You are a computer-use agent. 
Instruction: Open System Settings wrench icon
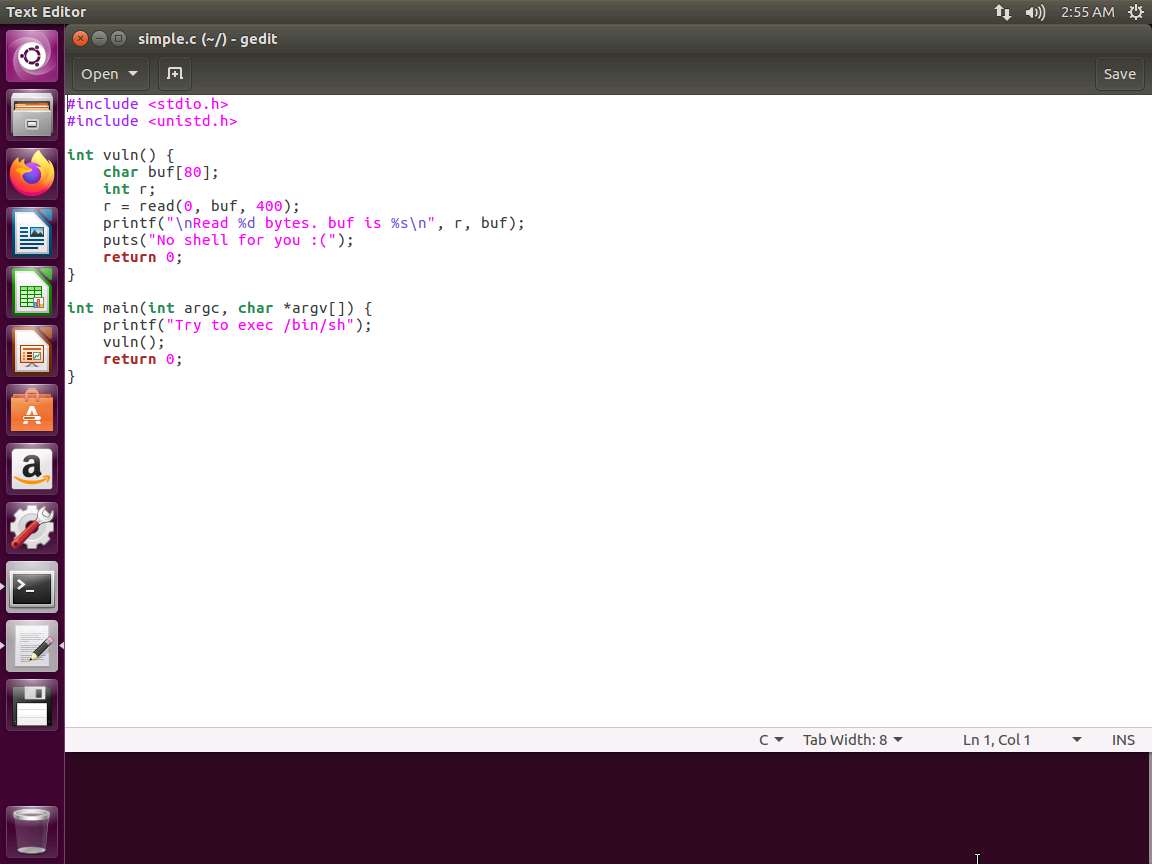click(32, 528)
